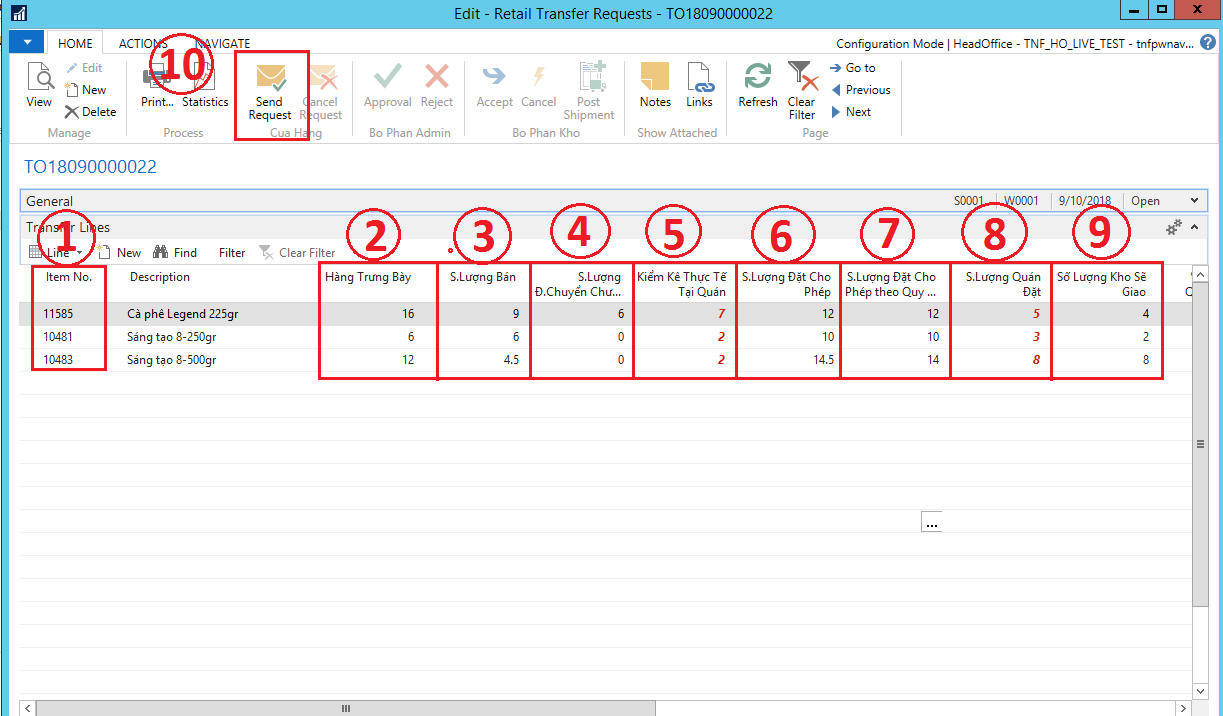
Task: Click the Description column header
Action: pyautogui.click(x=160, y=277)
